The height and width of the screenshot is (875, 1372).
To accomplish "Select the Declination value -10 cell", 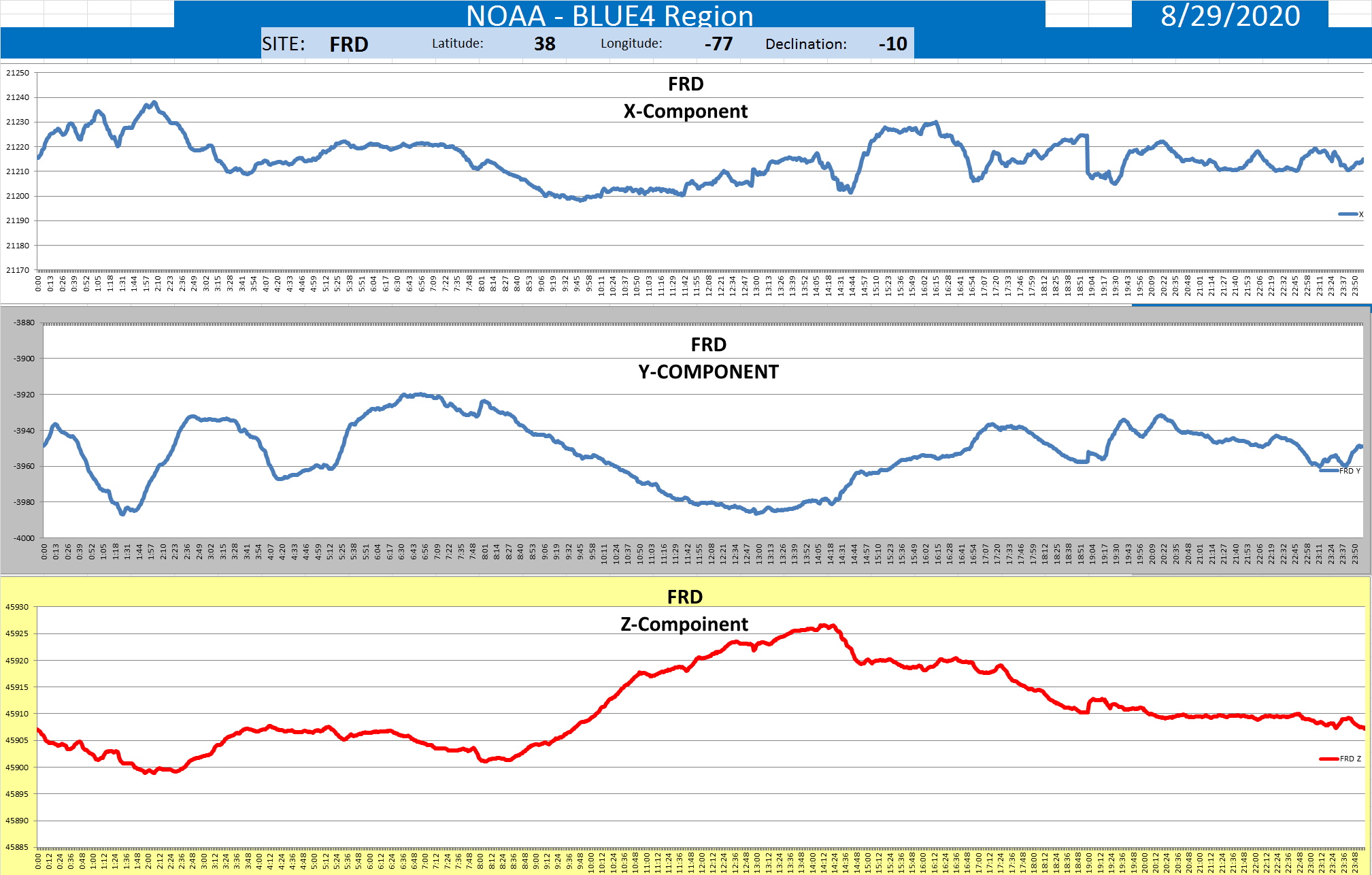I will [892, 44].
